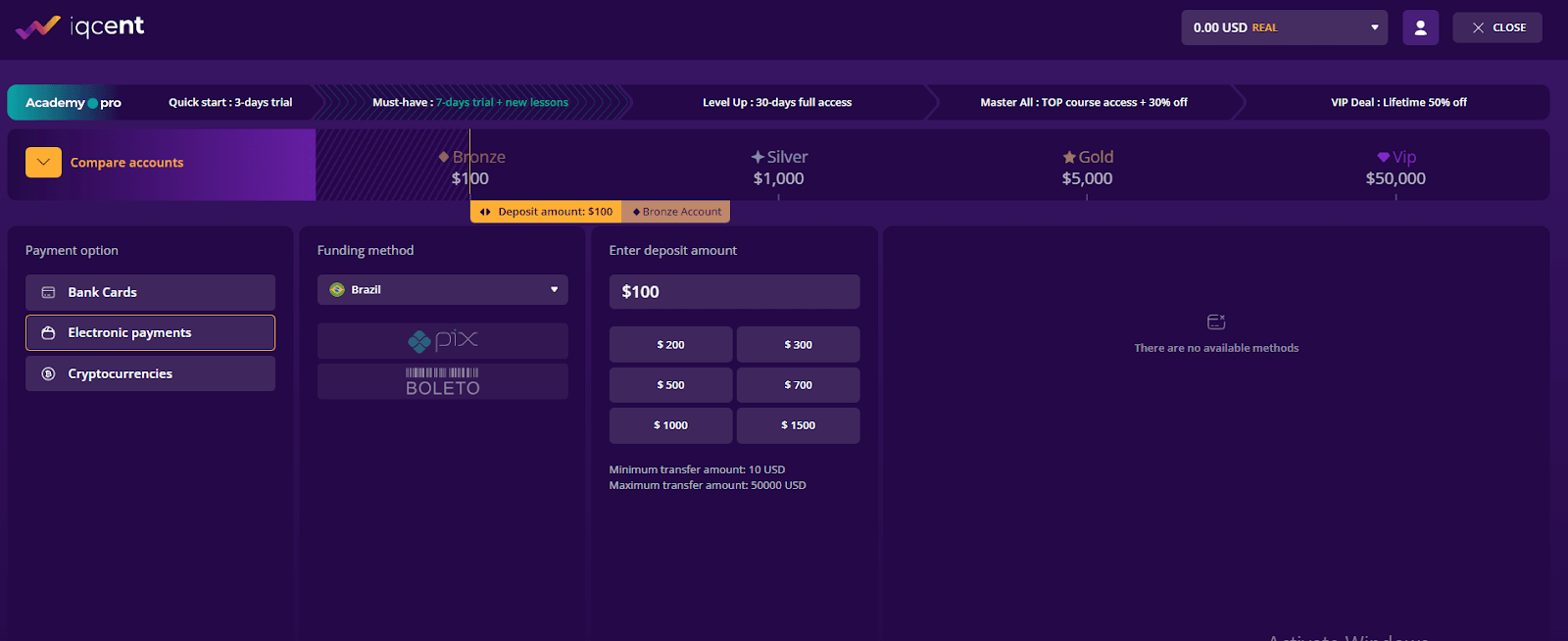1568x641 pixels.
Task: Select Master All TOP course access
Action: click(1084, 102)
